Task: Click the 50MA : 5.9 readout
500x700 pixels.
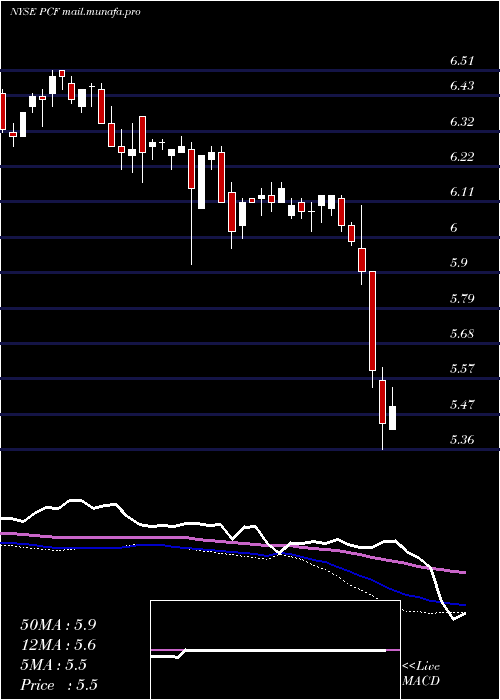Action: [x=58, y=625]
